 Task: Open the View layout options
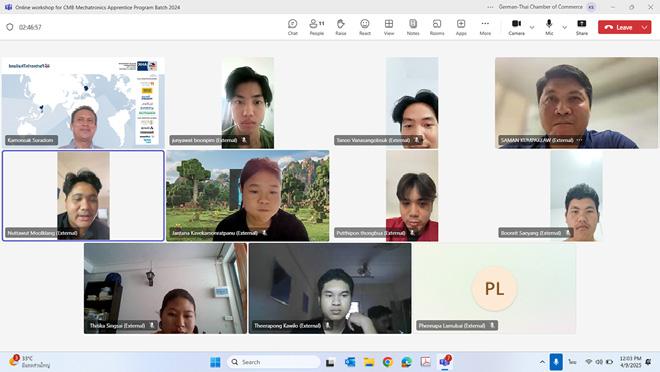[x=389, y=27]
